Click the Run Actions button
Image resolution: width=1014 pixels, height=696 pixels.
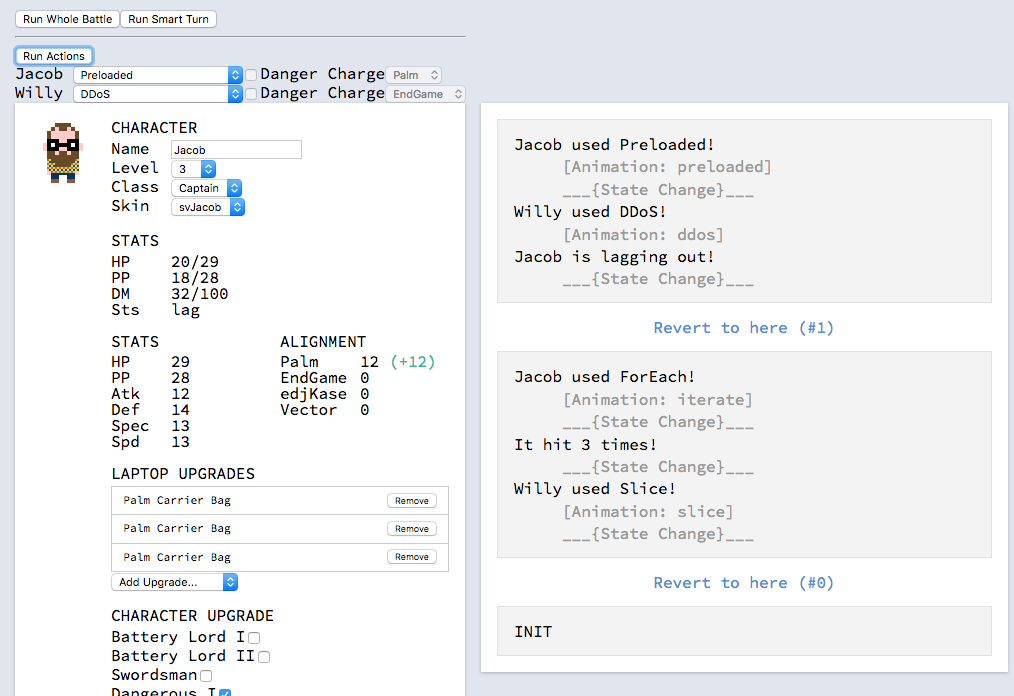[x=54, y=56]
